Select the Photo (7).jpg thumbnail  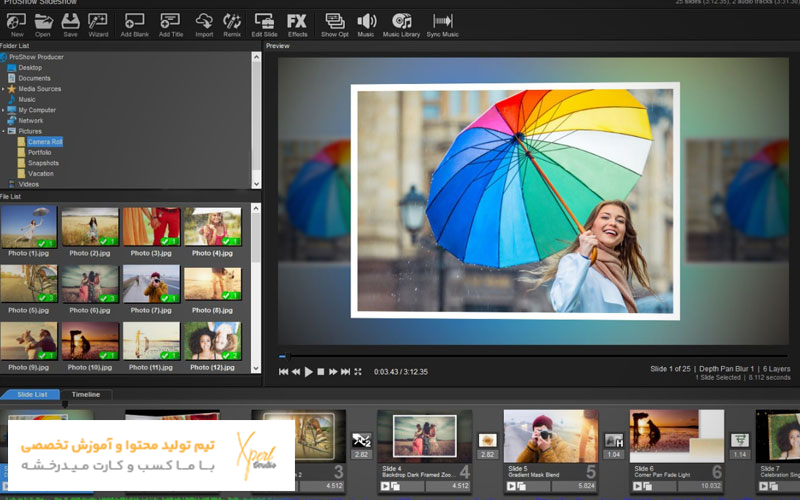click(x=151, y=284)
